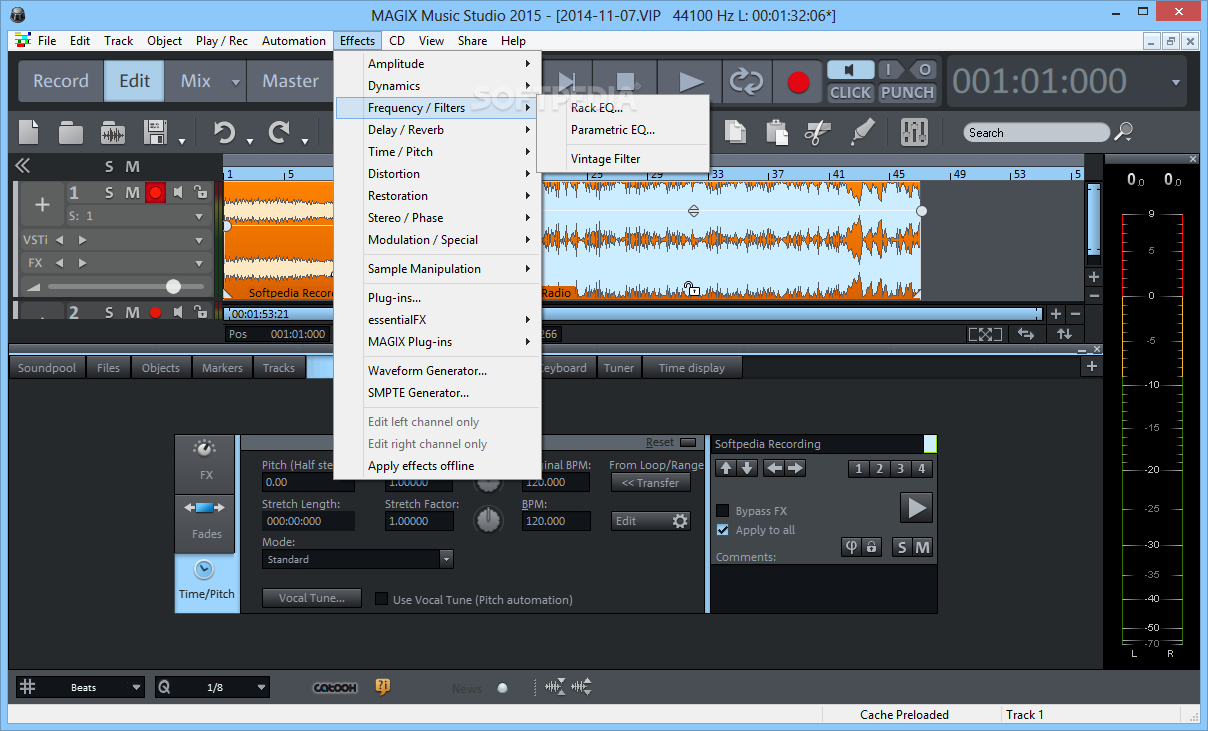Click the Edit button with gear
Image resolution: width=1208 pixels, height=731 pixels.
click(x=650, y=521)
